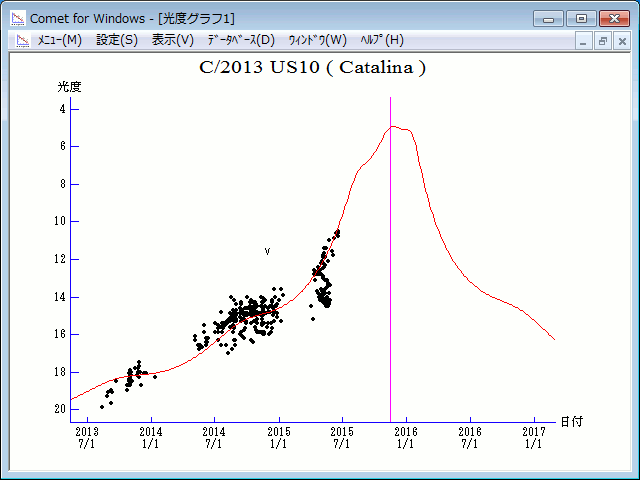Click the magnitude 14 axis label

point(60,297)
